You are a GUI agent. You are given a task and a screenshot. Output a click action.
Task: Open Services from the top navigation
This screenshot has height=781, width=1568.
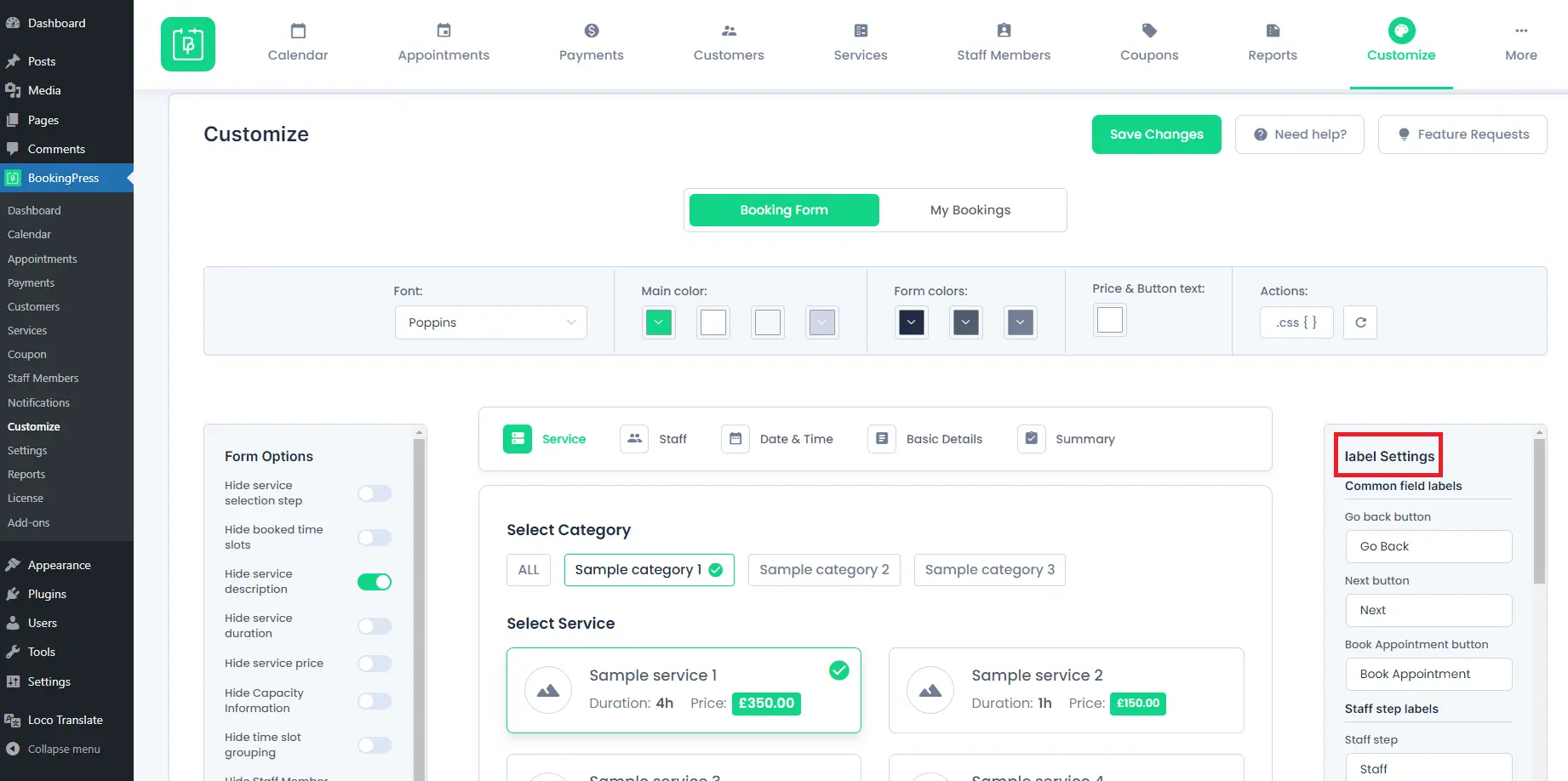click(x=861, y=43)
